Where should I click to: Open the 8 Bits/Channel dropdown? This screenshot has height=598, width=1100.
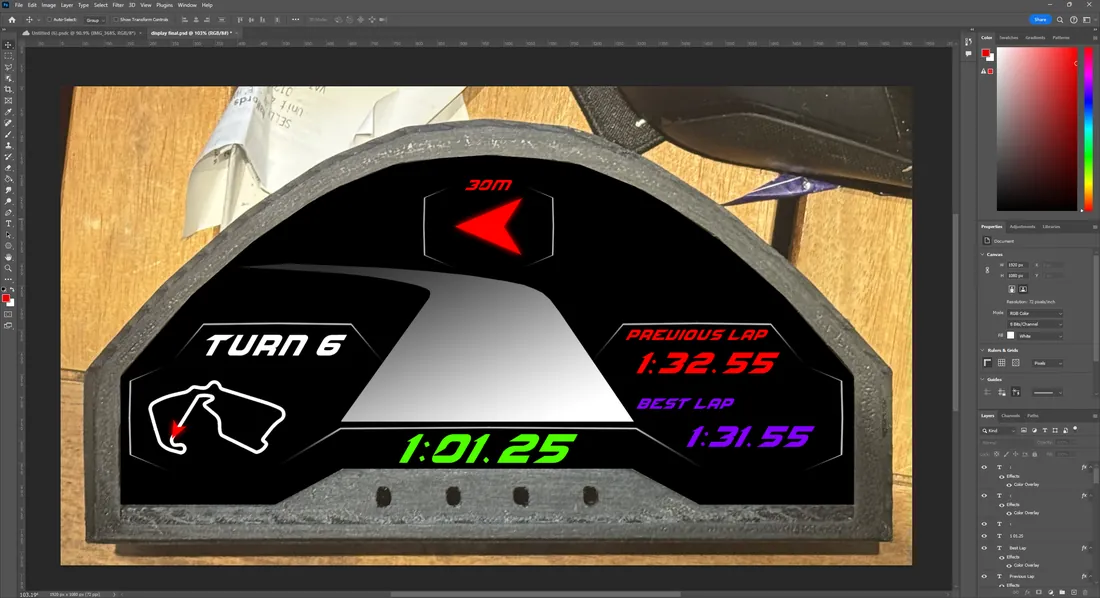1035,324
